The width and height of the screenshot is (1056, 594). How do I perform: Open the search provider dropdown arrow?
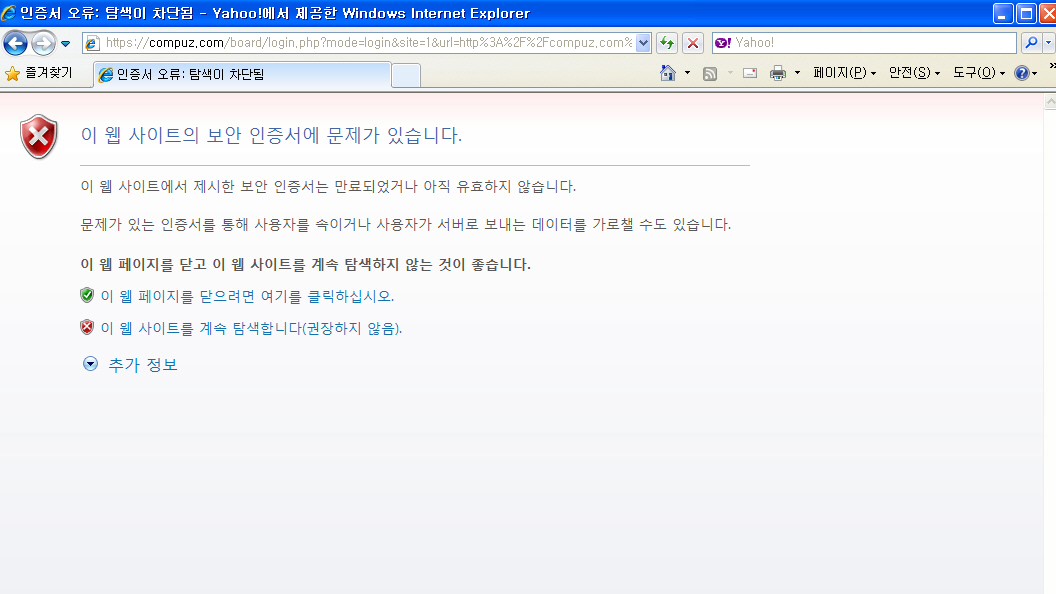click(x=1049, y=43)
